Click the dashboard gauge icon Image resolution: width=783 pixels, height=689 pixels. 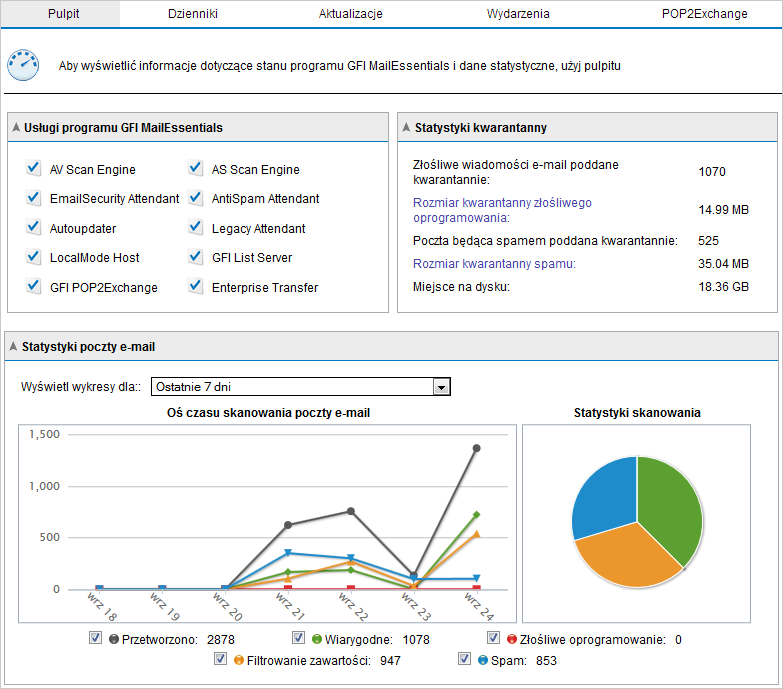coord(23,65)
